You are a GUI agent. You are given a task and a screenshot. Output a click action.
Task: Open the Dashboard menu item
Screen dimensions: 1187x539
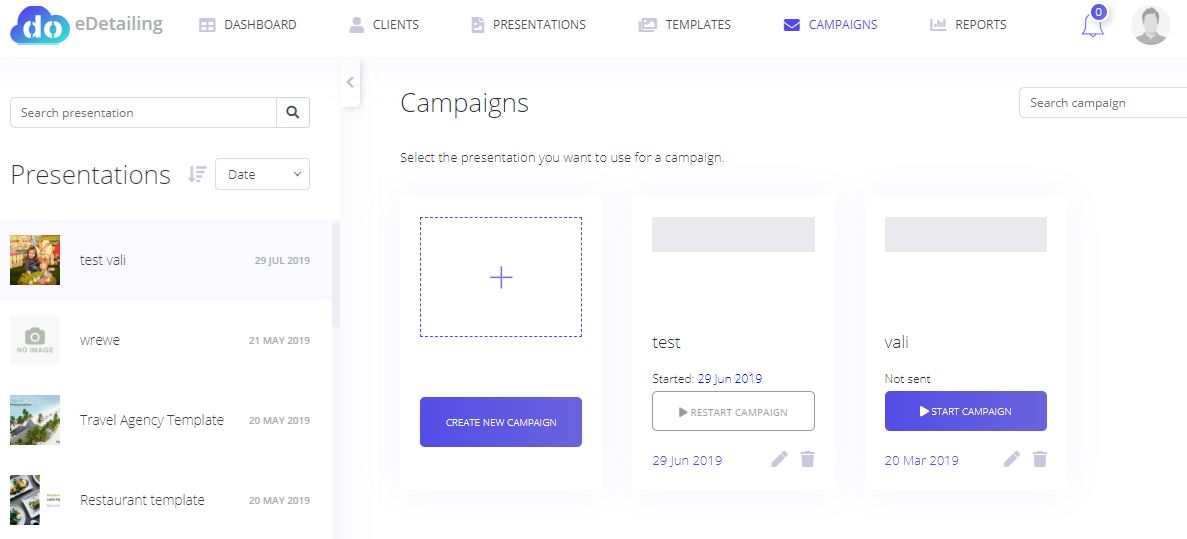pyautogui.click(x=248, y=25)
